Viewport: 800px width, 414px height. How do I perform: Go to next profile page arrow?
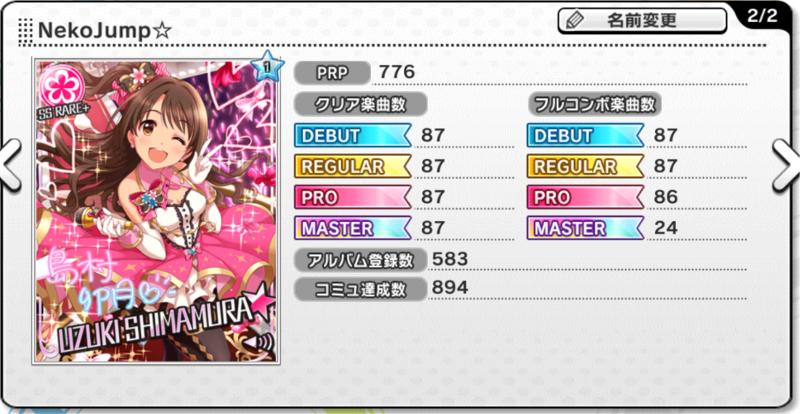click(x=786, y=164)
